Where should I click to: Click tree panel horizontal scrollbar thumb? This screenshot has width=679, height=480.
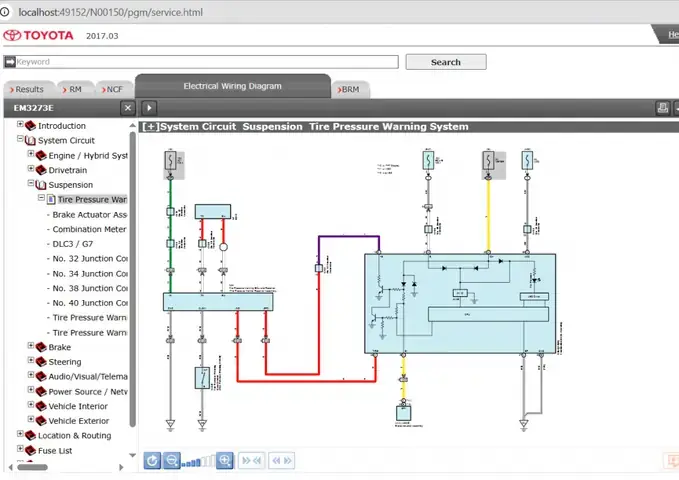pyautogui.click(x=32, y=467)
